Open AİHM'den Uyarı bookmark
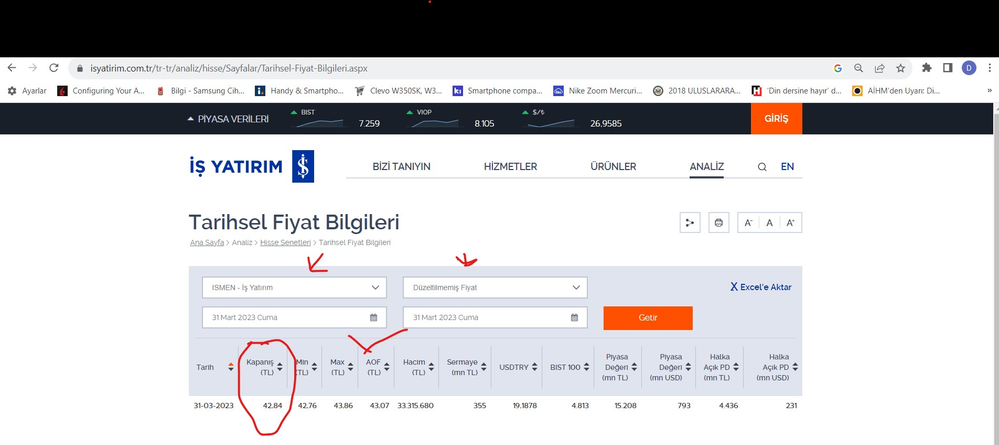999x445 pixels. click(896, 91)
